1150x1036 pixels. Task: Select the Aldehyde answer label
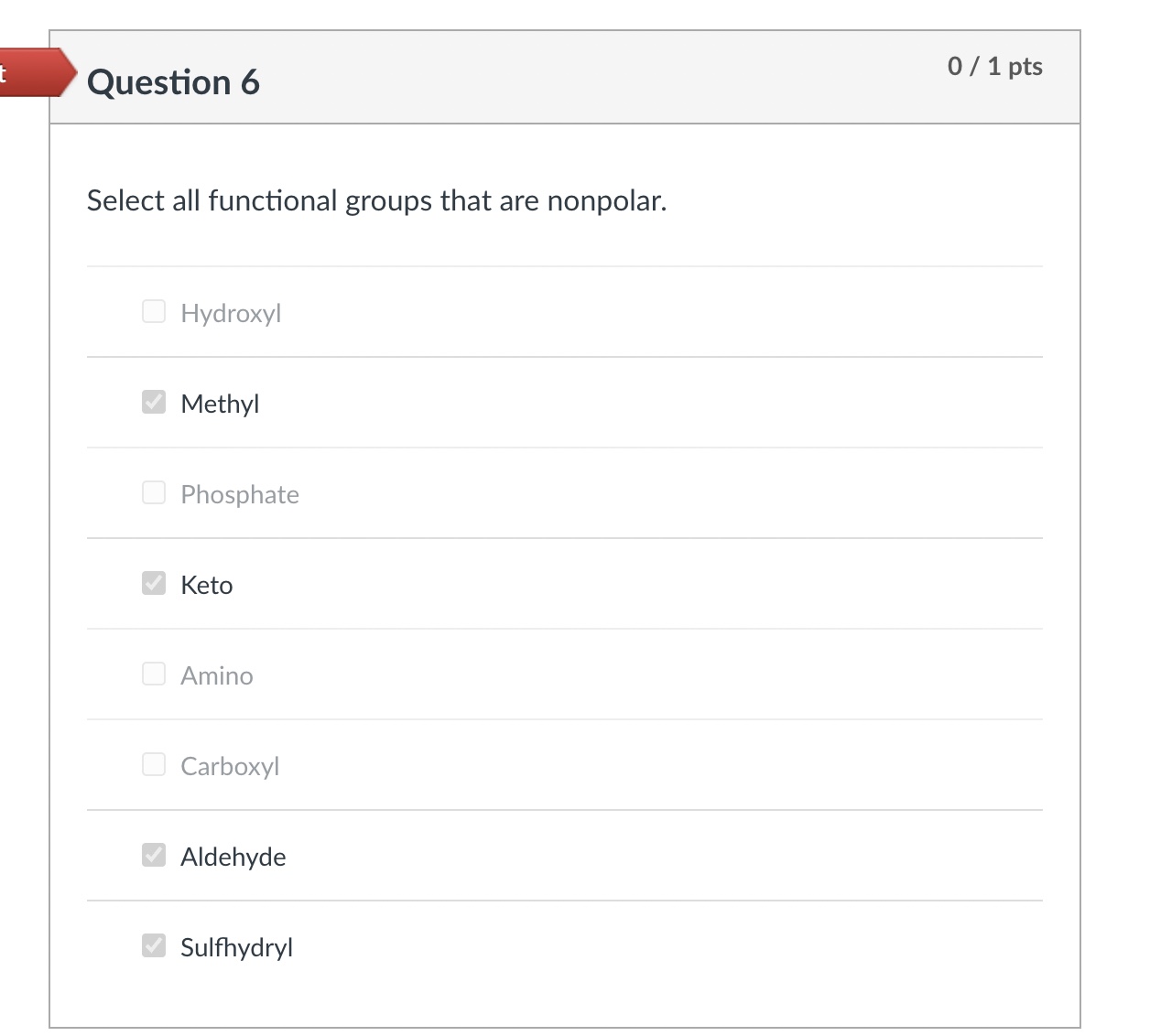coord(233,856)
